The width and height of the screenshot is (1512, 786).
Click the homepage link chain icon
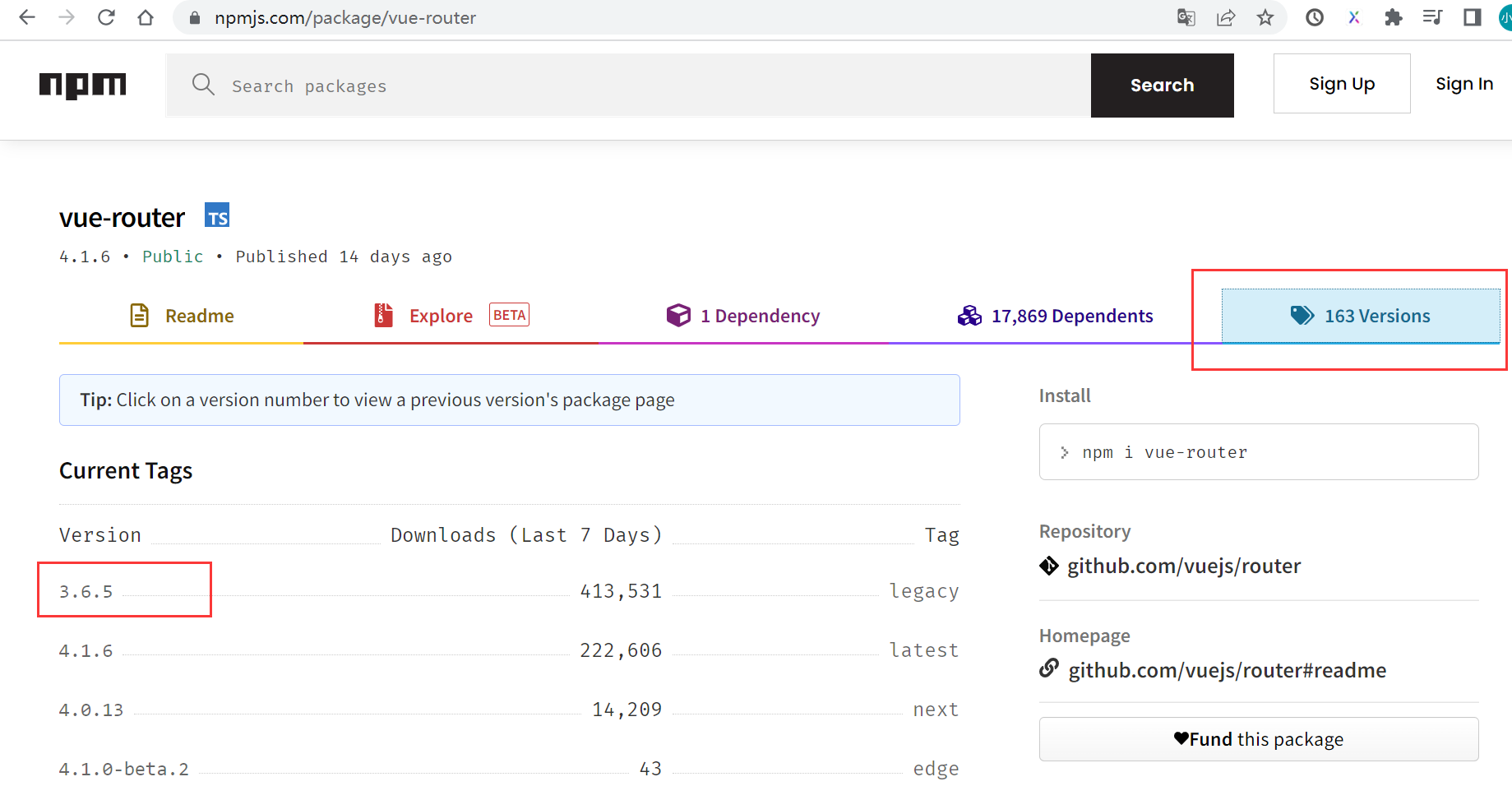click(1049, 668)
